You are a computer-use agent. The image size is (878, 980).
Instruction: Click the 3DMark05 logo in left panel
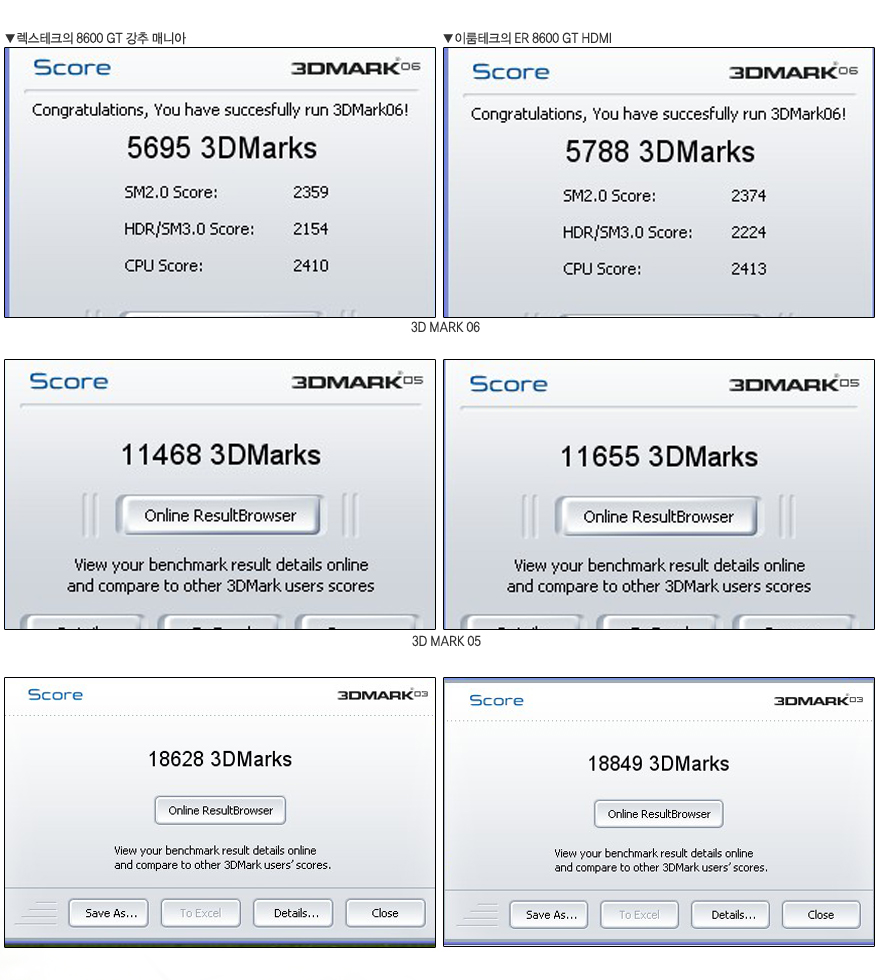(x=357, y=381)
